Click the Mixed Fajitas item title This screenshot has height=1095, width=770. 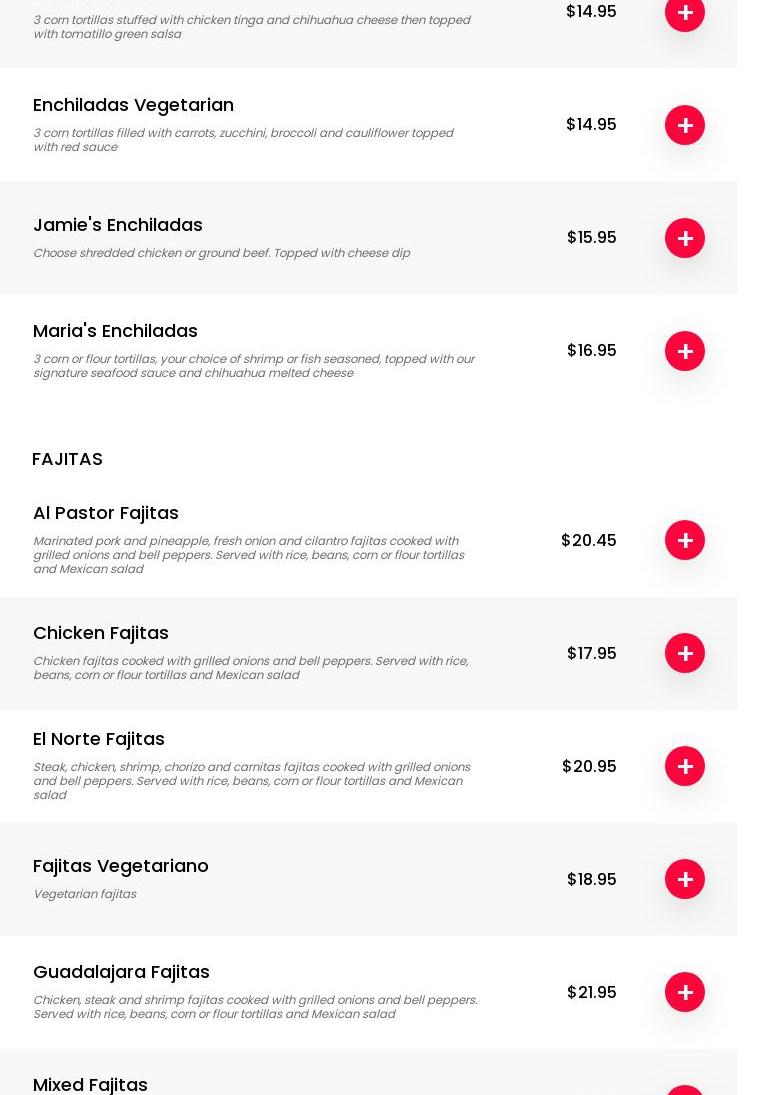(90, 1084)
